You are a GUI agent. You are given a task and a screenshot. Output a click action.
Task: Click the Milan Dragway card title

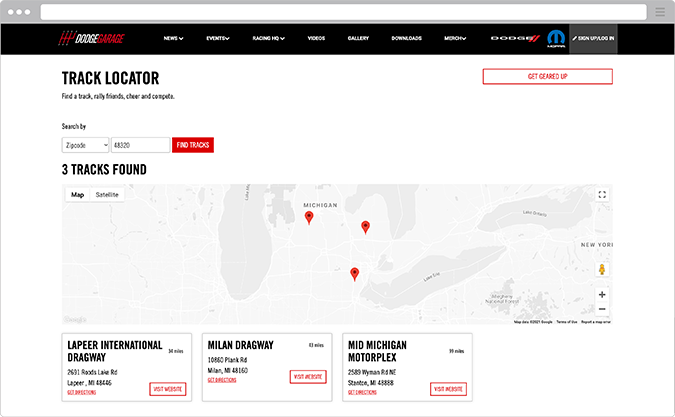tap(241, 345)
